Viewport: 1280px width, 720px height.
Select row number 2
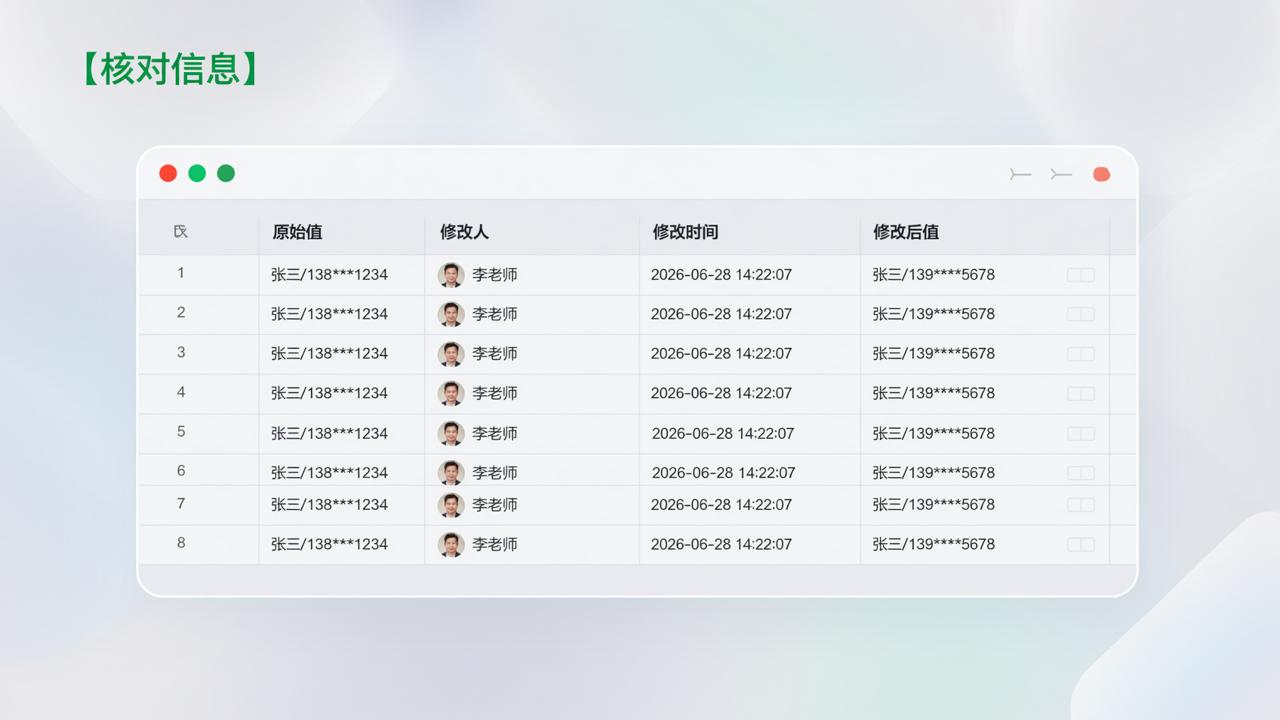[x=181, y=313]
